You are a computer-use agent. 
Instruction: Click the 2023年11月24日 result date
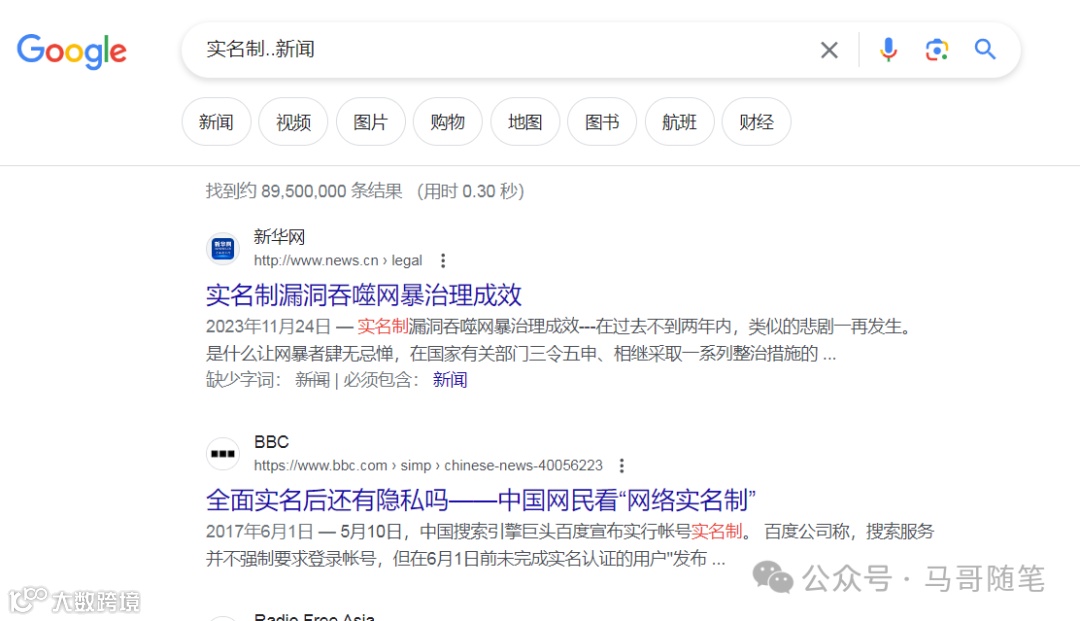[269, 326]
